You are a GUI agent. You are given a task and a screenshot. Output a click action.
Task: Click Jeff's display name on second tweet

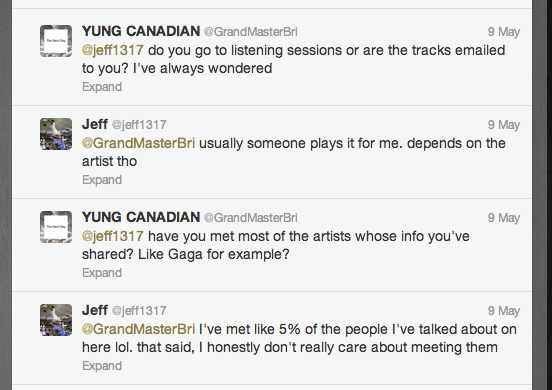point(95,124)
